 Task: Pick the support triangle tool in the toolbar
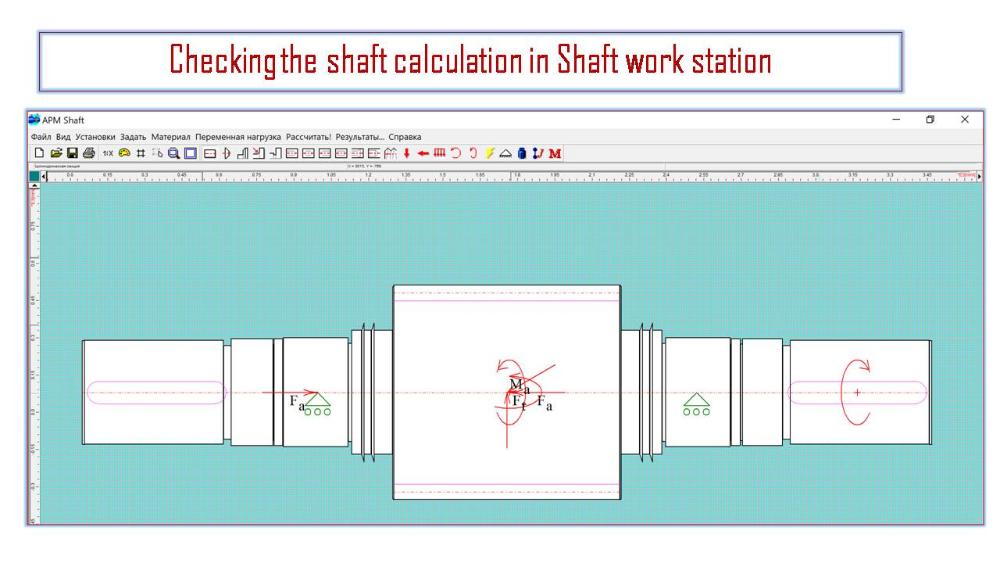tap(506, 153)
